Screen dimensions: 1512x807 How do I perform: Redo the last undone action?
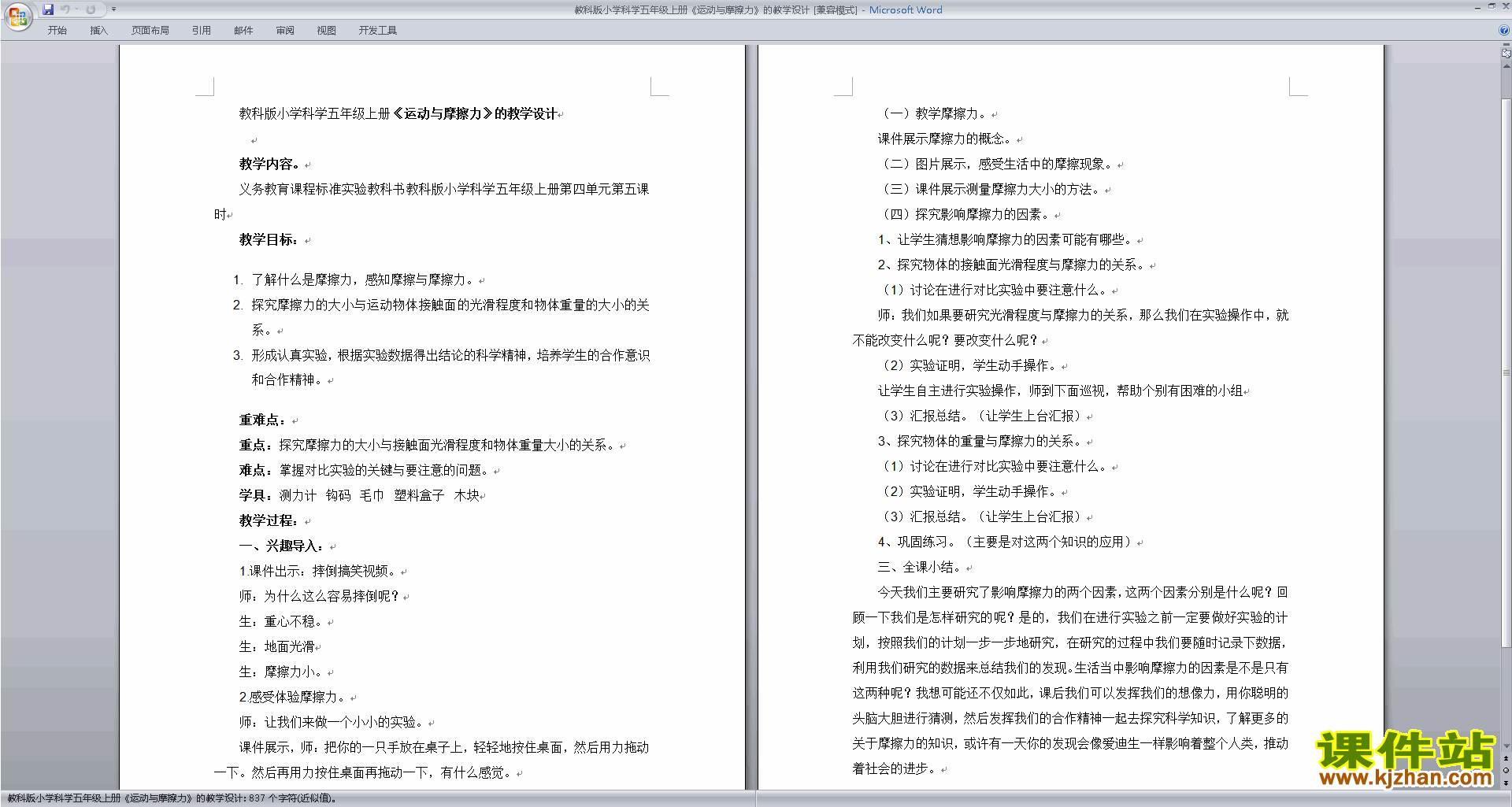tap(91, 9)
